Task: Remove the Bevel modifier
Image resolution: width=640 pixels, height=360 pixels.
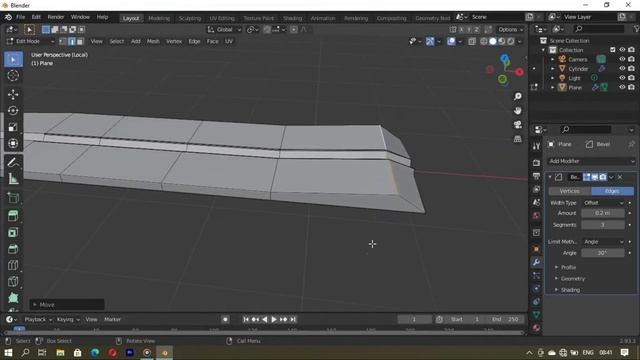Action: (620, 177)
